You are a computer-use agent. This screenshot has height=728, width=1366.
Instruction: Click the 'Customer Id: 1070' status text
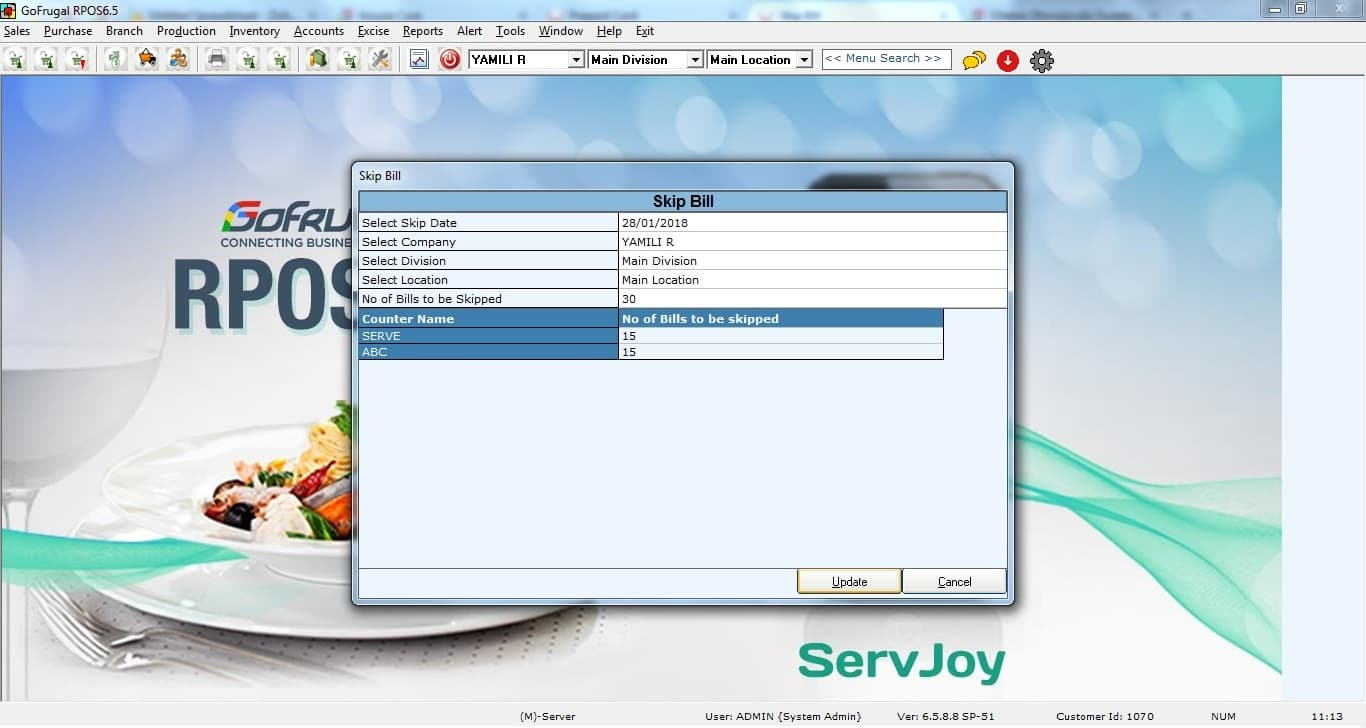[x=1105, y=716]
